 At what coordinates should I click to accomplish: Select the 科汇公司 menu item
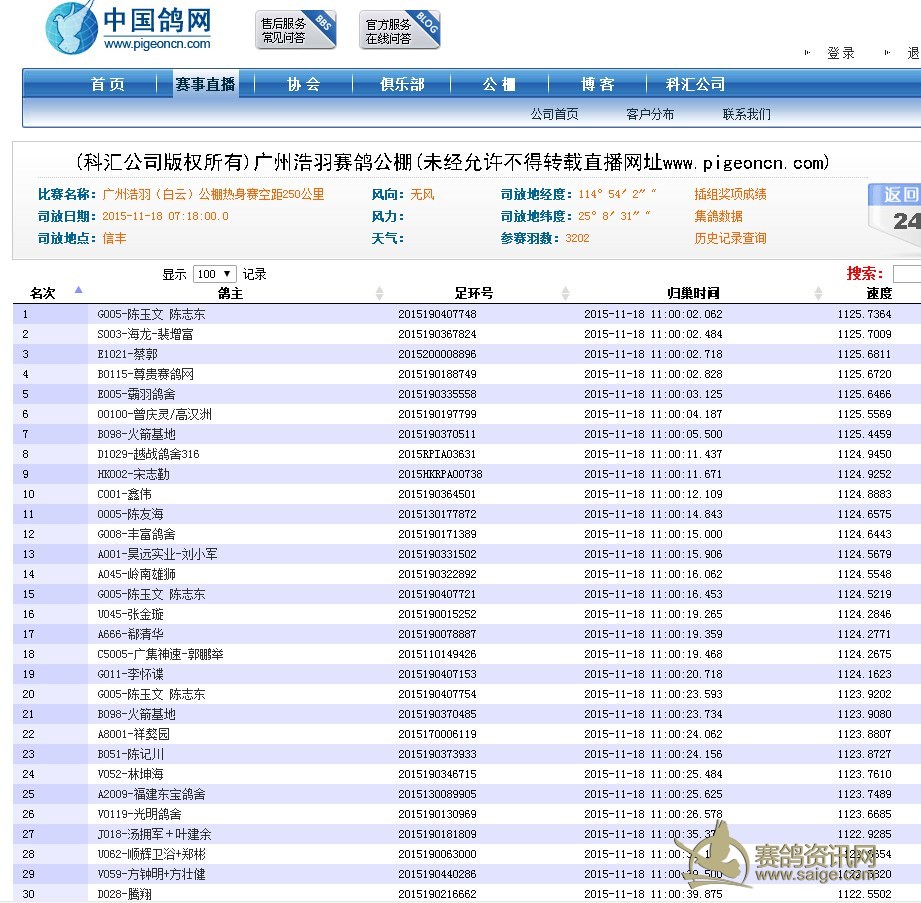tap(695, 85)
